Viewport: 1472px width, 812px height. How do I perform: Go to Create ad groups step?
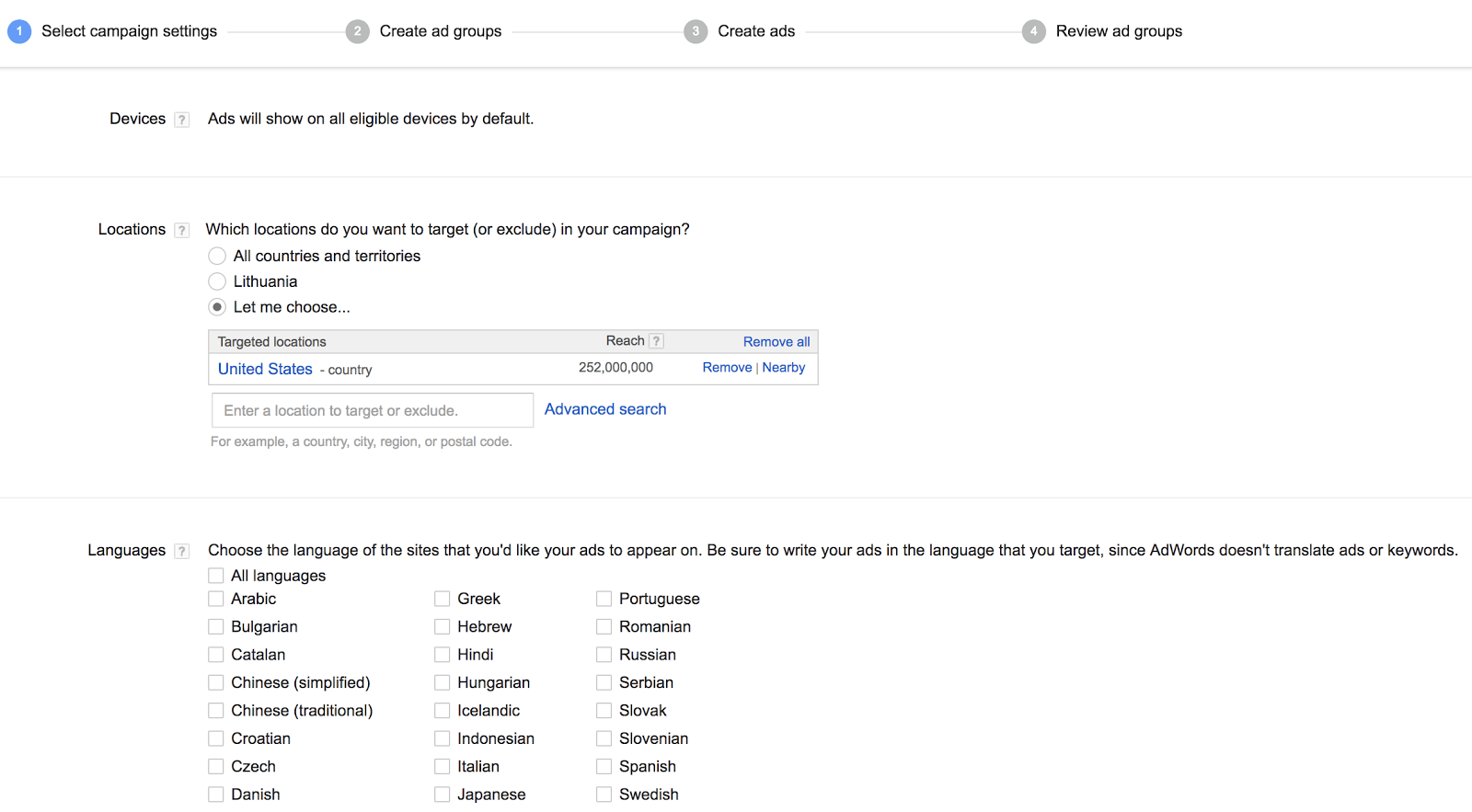click(440, 31)
